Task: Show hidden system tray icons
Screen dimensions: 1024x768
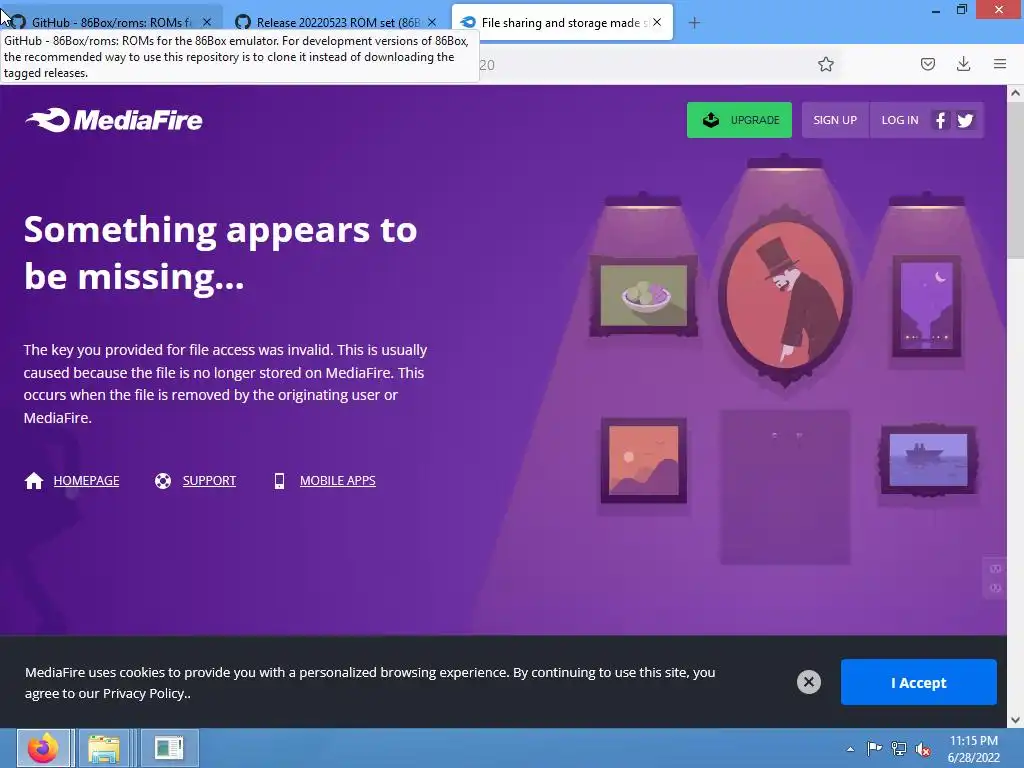Action: click(850, 749)
